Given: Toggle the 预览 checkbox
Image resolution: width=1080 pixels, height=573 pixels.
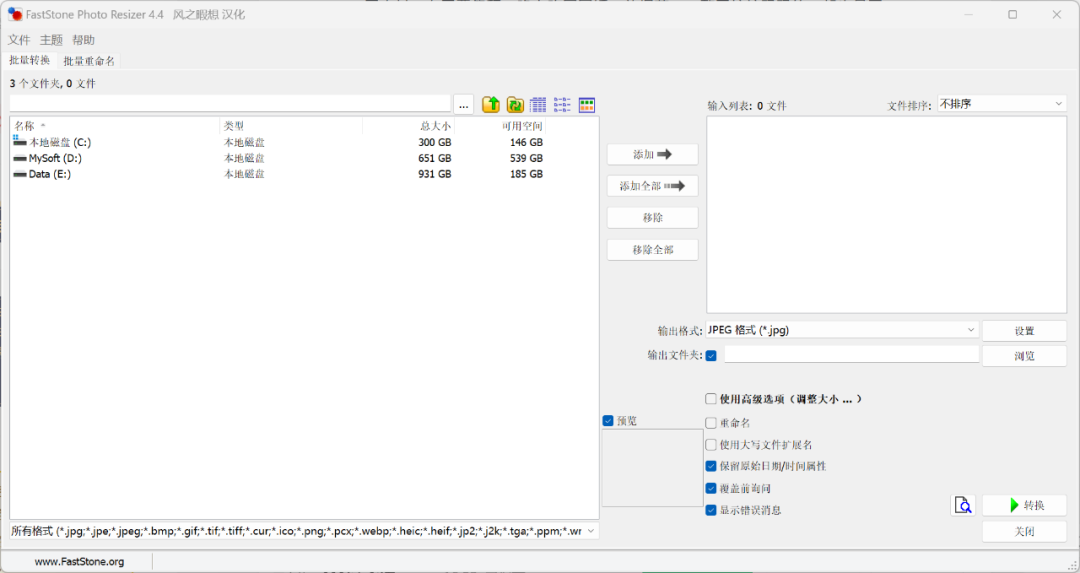Looking at the screenshot, I should pyautogui.click(x=608, y=421).
